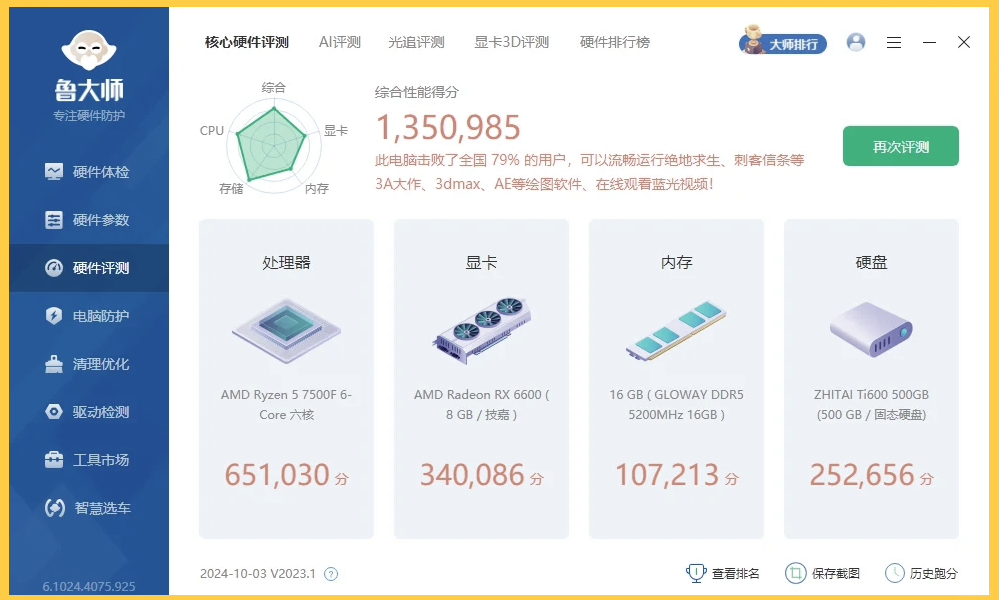999x600 pixels.
Task: Click the 历史跑分 link
Action: (921, 573)
